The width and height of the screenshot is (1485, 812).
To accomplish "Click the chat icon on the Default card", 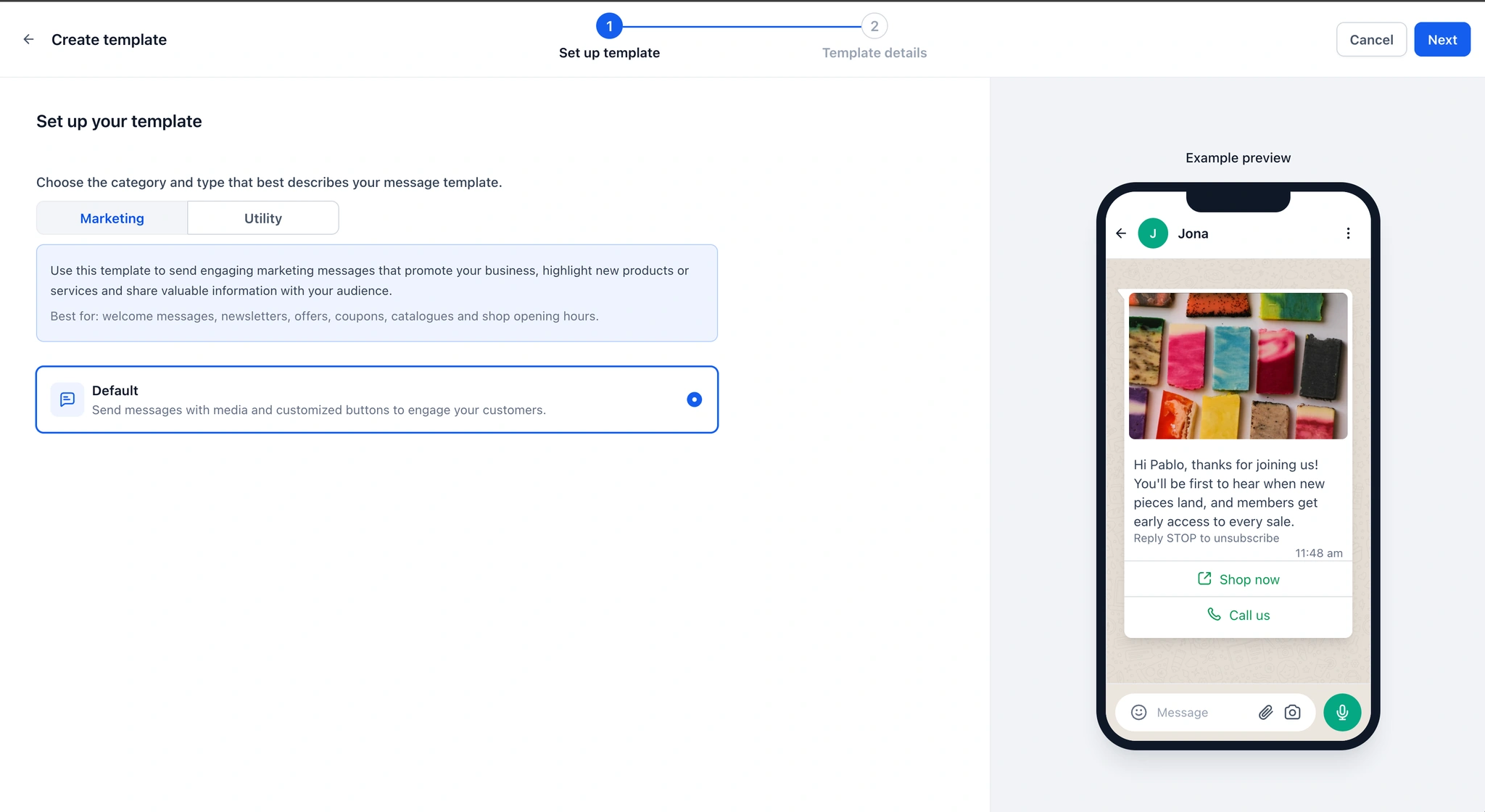I will point(67,399).
